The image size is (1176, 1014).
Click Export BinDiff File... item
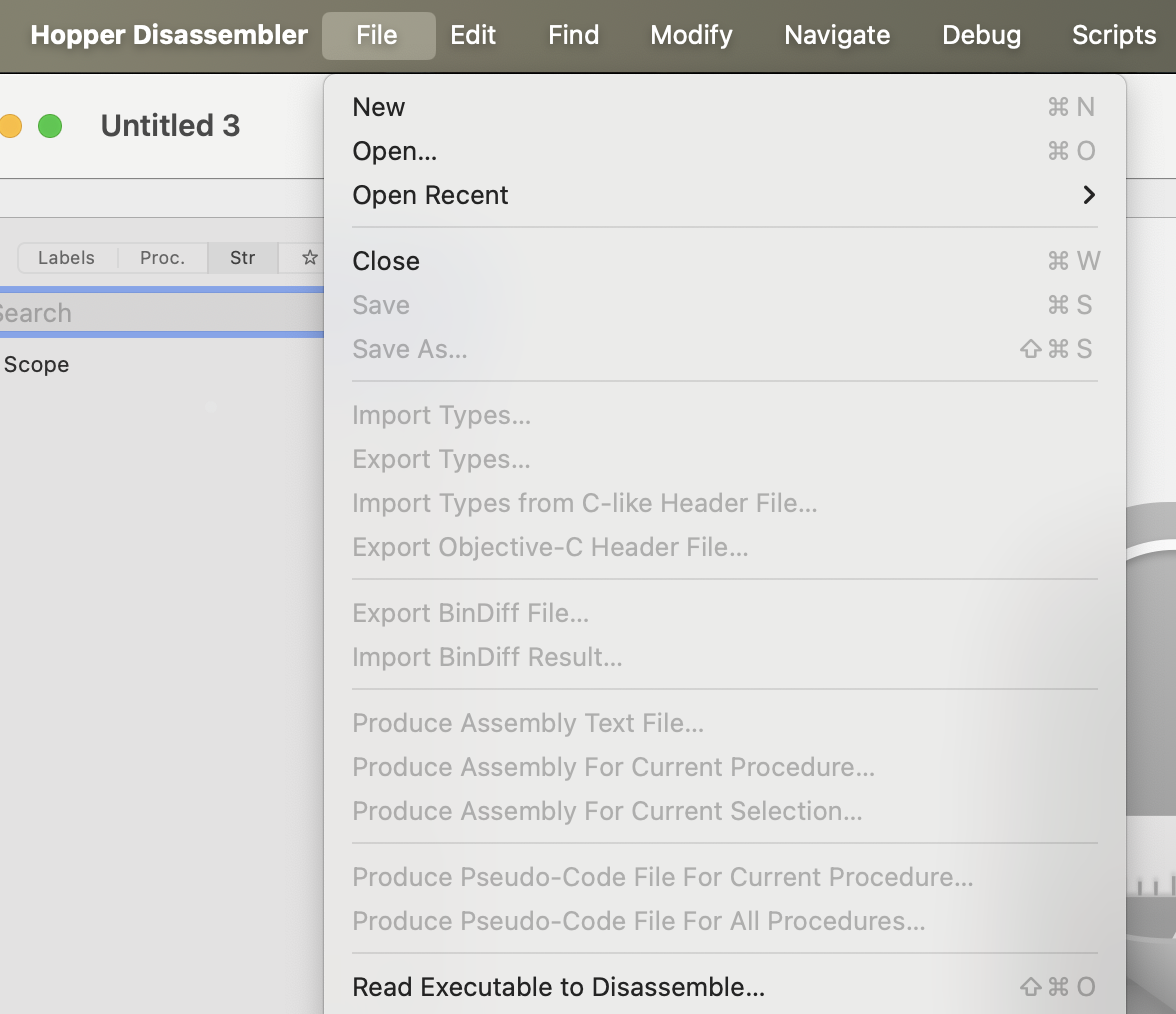click(x=724, y=613)
